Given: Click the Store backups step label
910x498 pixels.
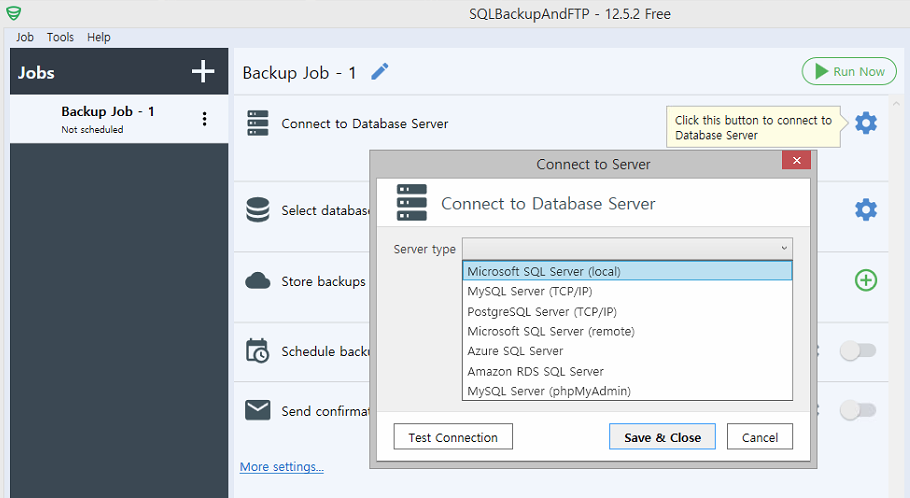Looking at the screenshot, I should point(323,282).
